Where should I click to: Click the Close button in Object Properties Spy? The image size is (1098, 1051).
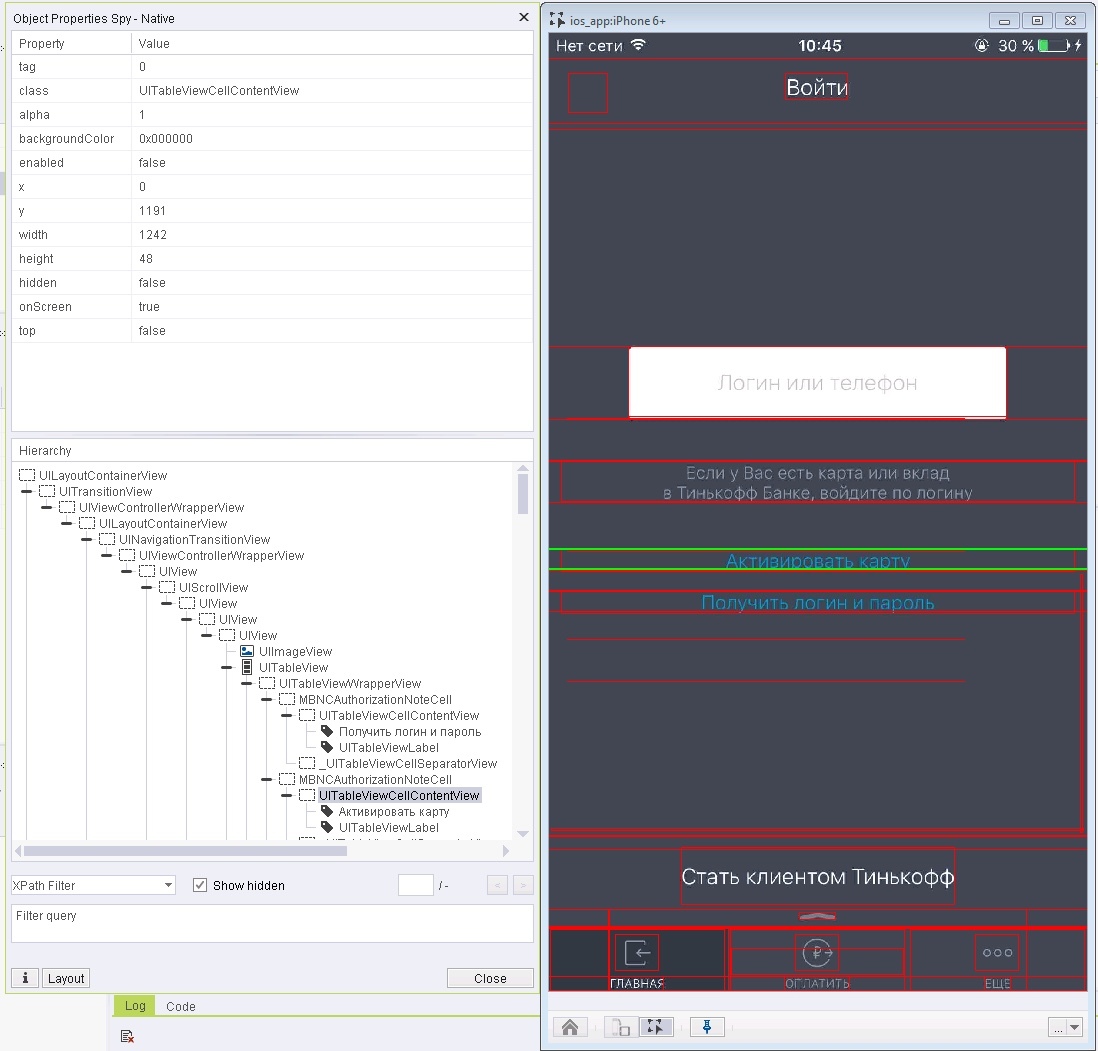[x=490, y=977]
